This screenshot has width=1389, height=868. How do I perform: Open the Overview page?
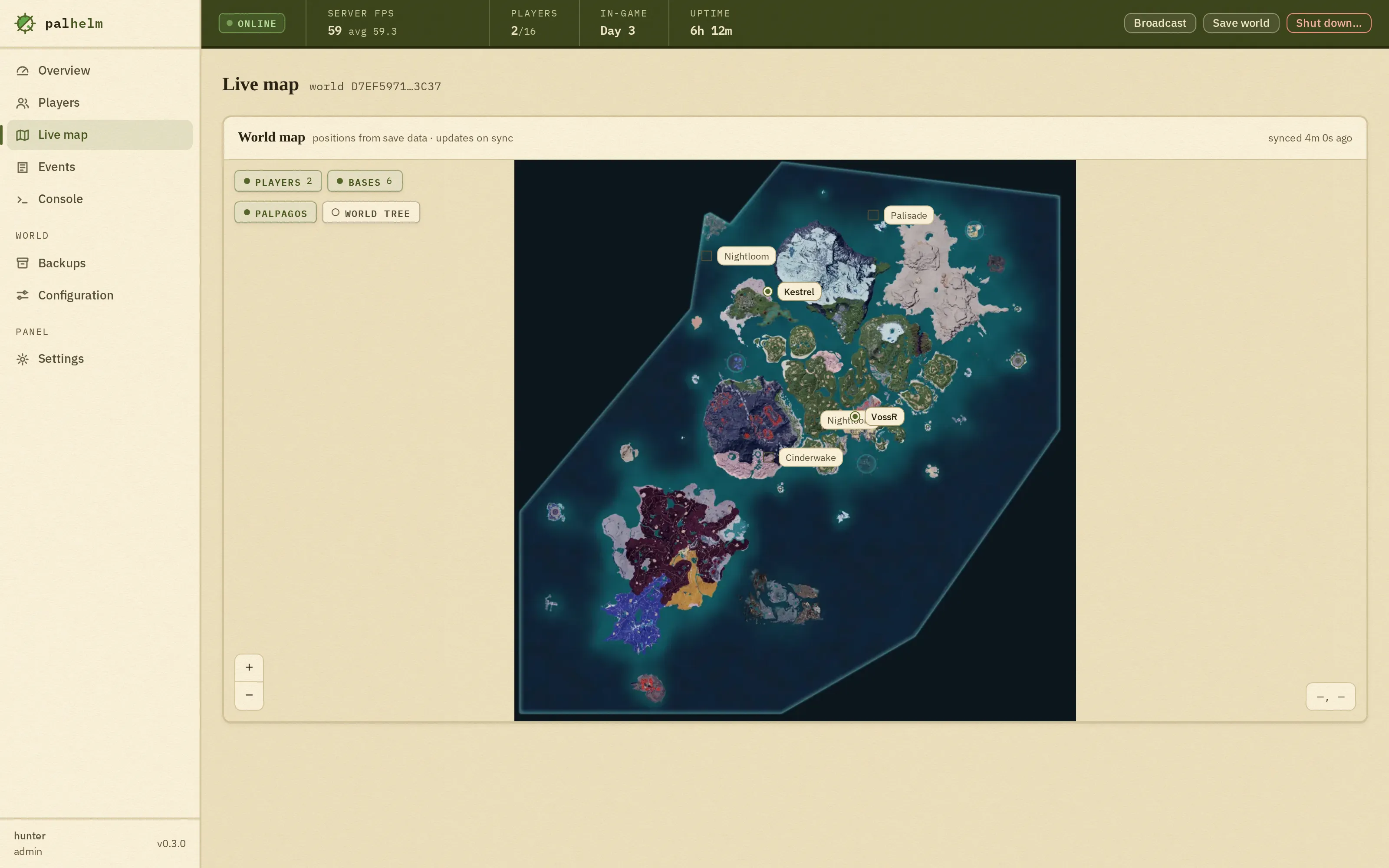(100, 71)
